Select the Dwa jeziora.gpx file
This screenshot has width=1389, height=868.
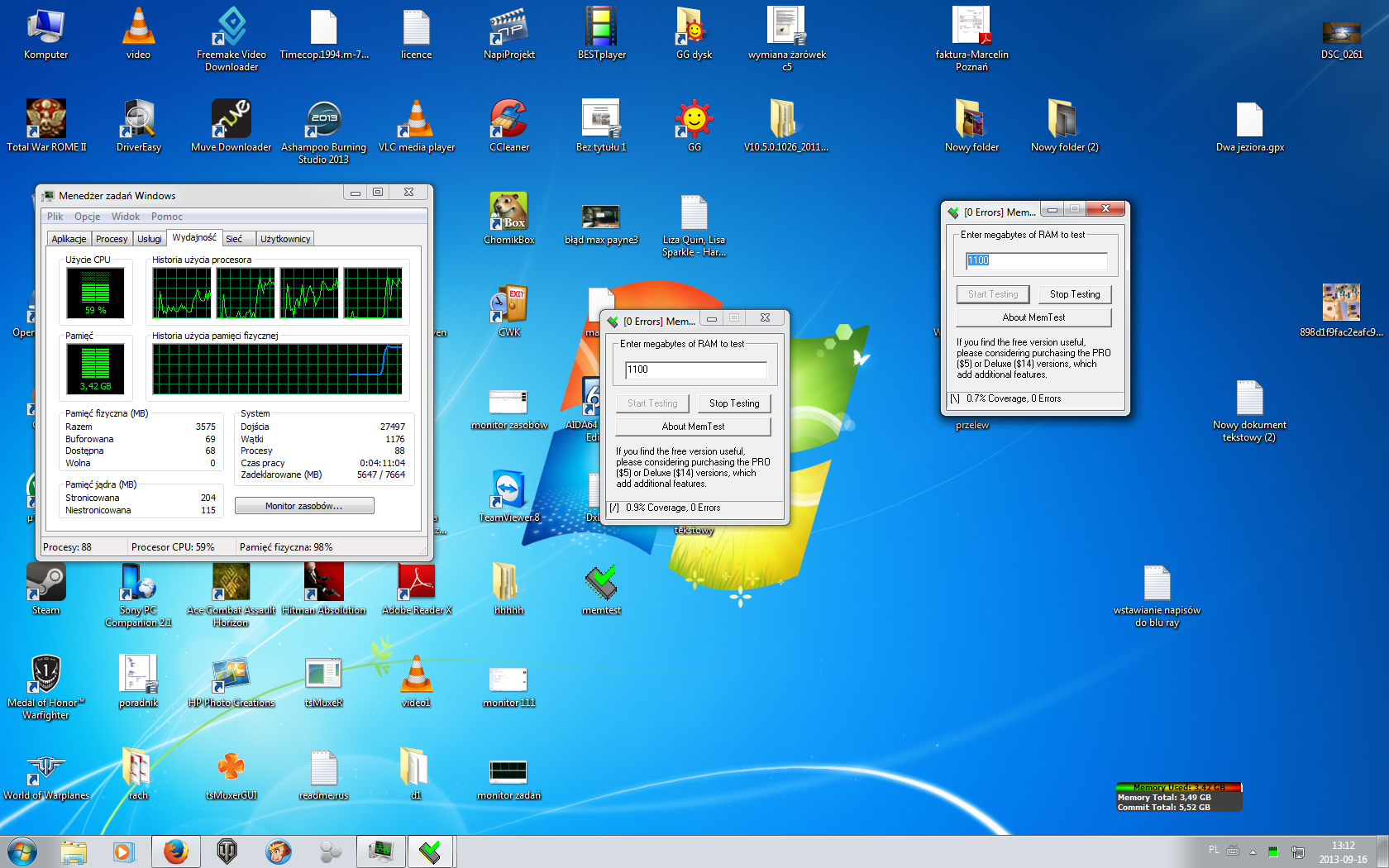[x=1250, y=127]
